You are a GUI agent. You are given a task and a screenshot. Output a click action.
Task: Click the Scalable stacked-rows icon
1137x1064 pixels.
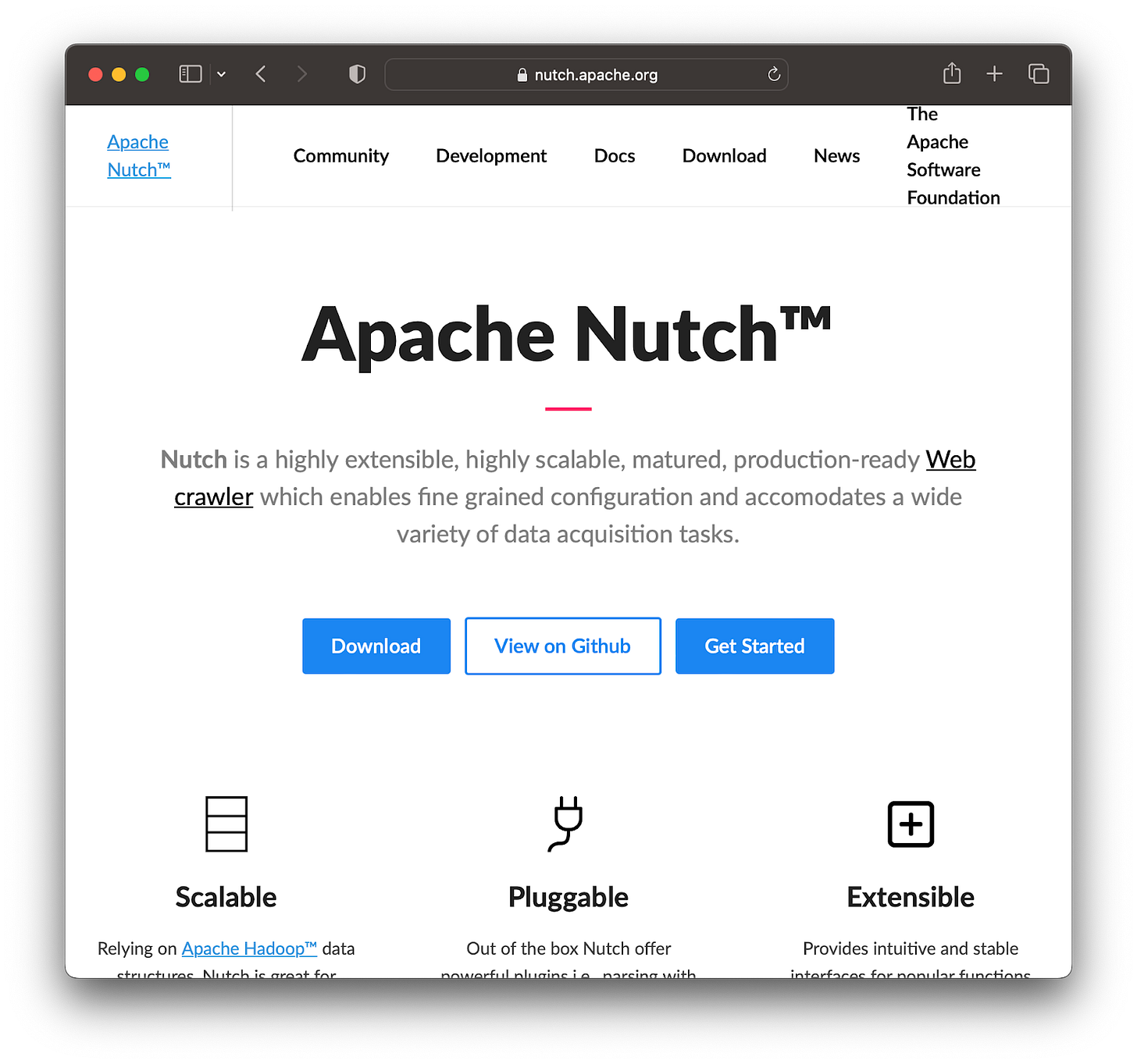pos(226,824)
